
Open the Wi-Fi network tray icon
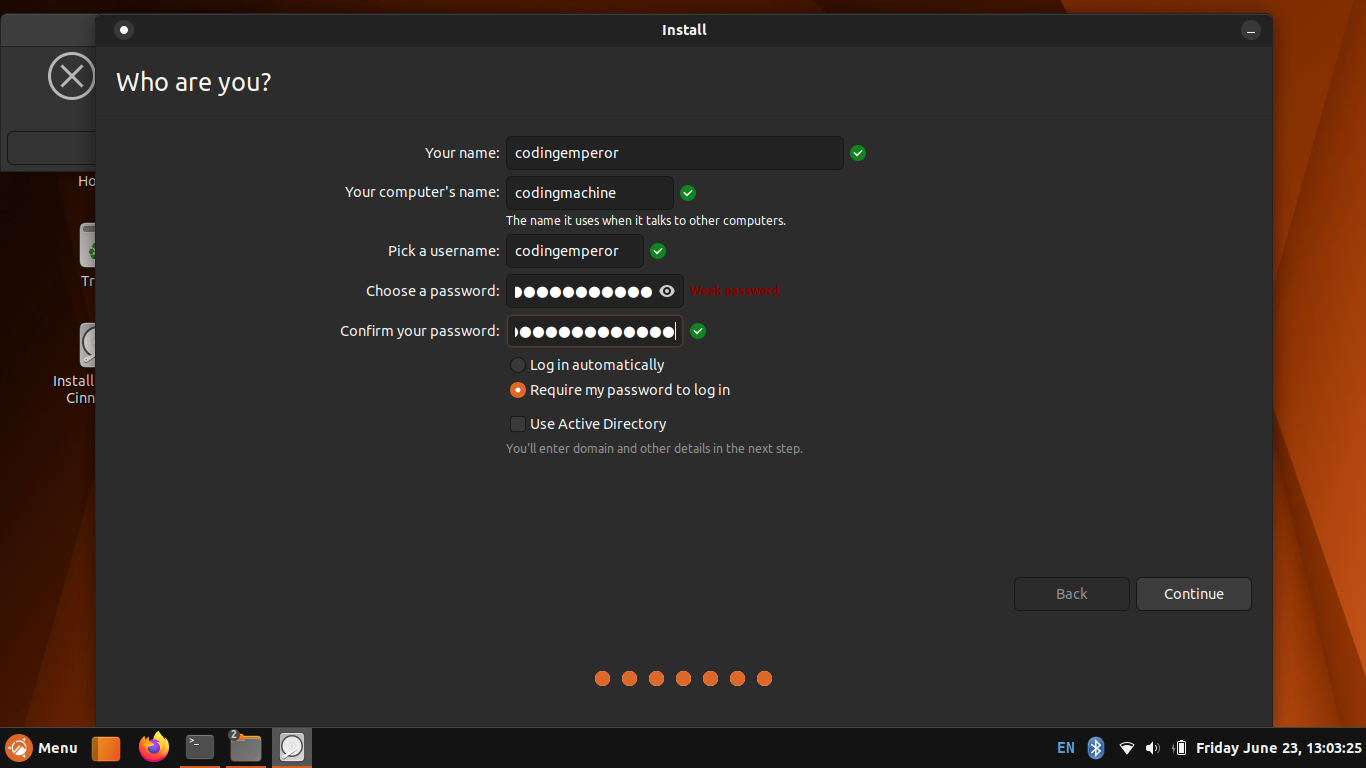(1127, 748)
